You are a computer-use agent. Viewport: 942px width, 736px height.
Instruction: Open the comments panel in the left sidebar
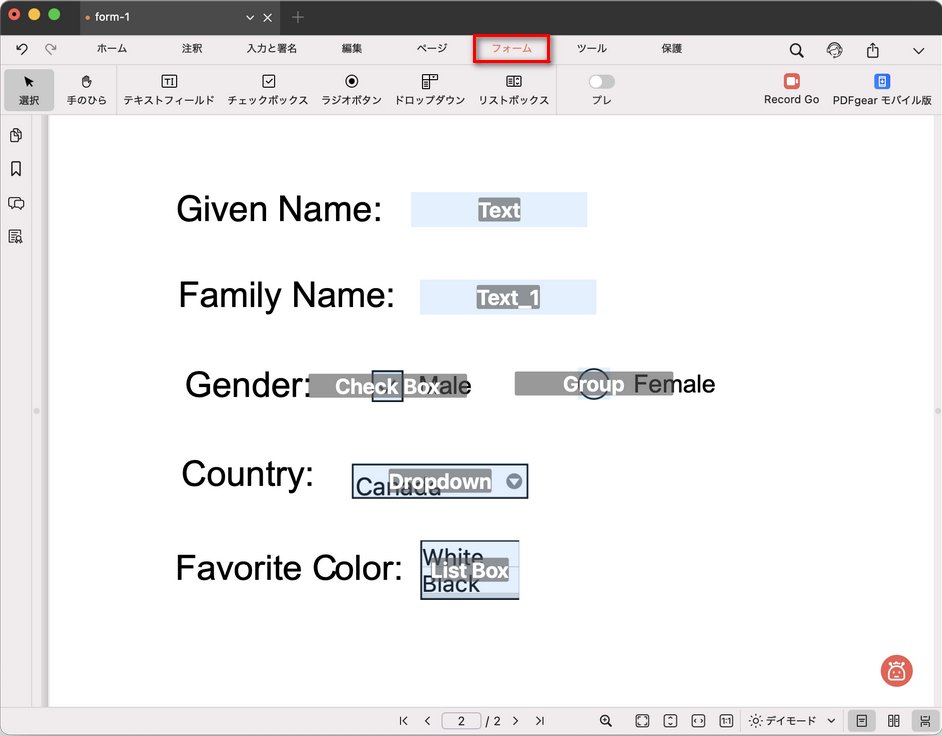pos(16,203)
